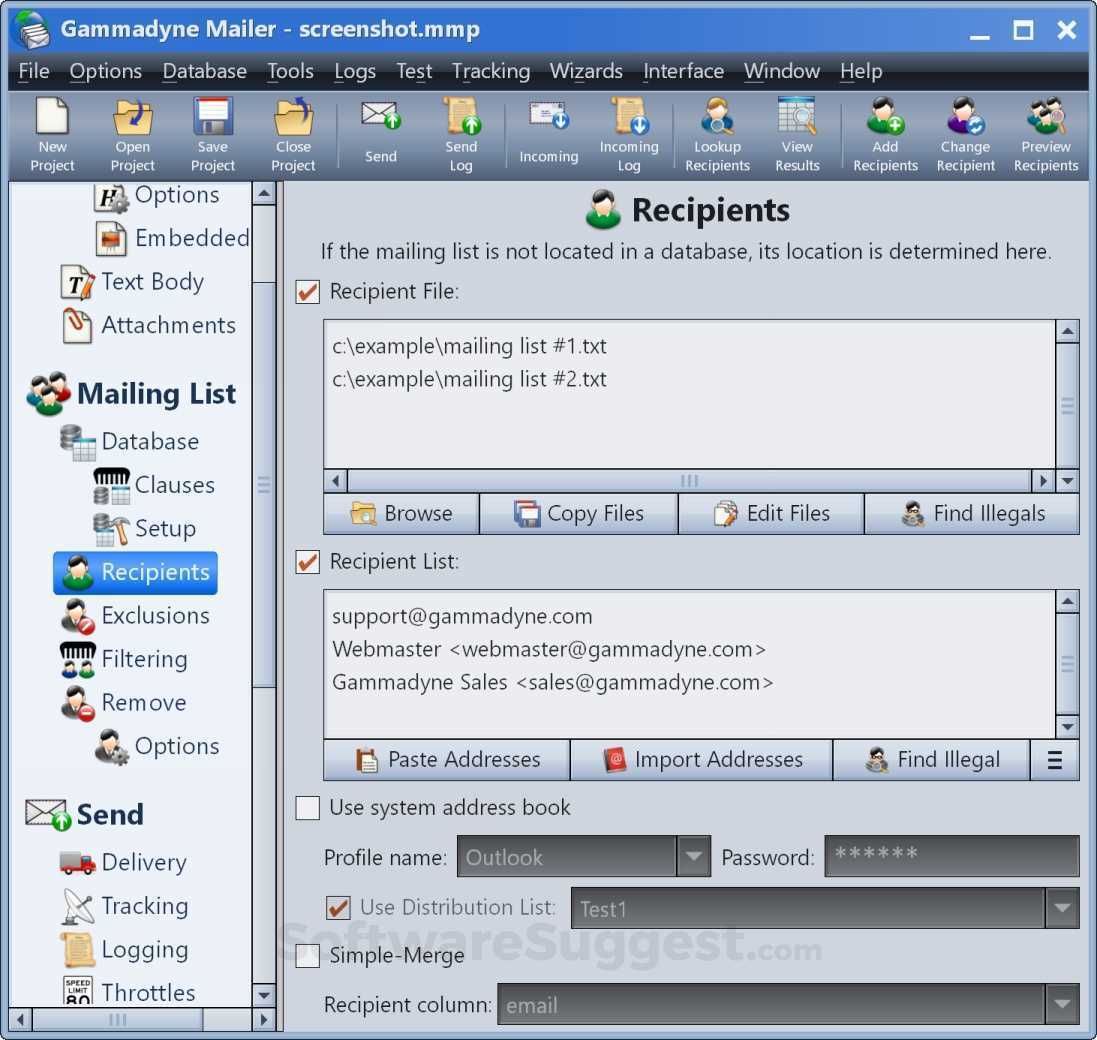Click the Close Project folder icon
Viewport: 1097px width, 1040px height.
click(x=293, y=136)
